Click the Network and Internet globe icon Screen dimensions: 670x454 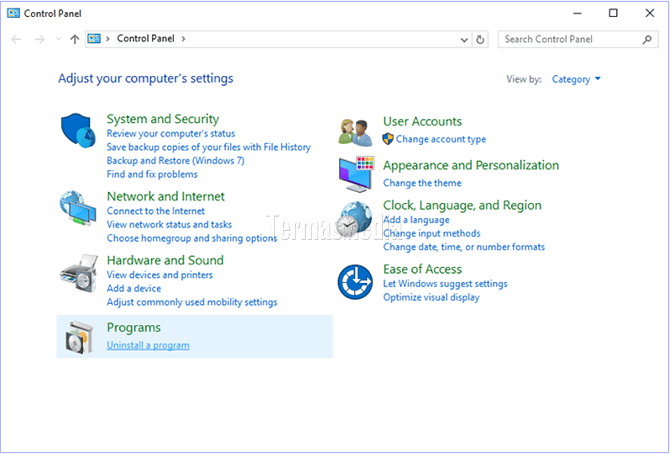(78, 208)
